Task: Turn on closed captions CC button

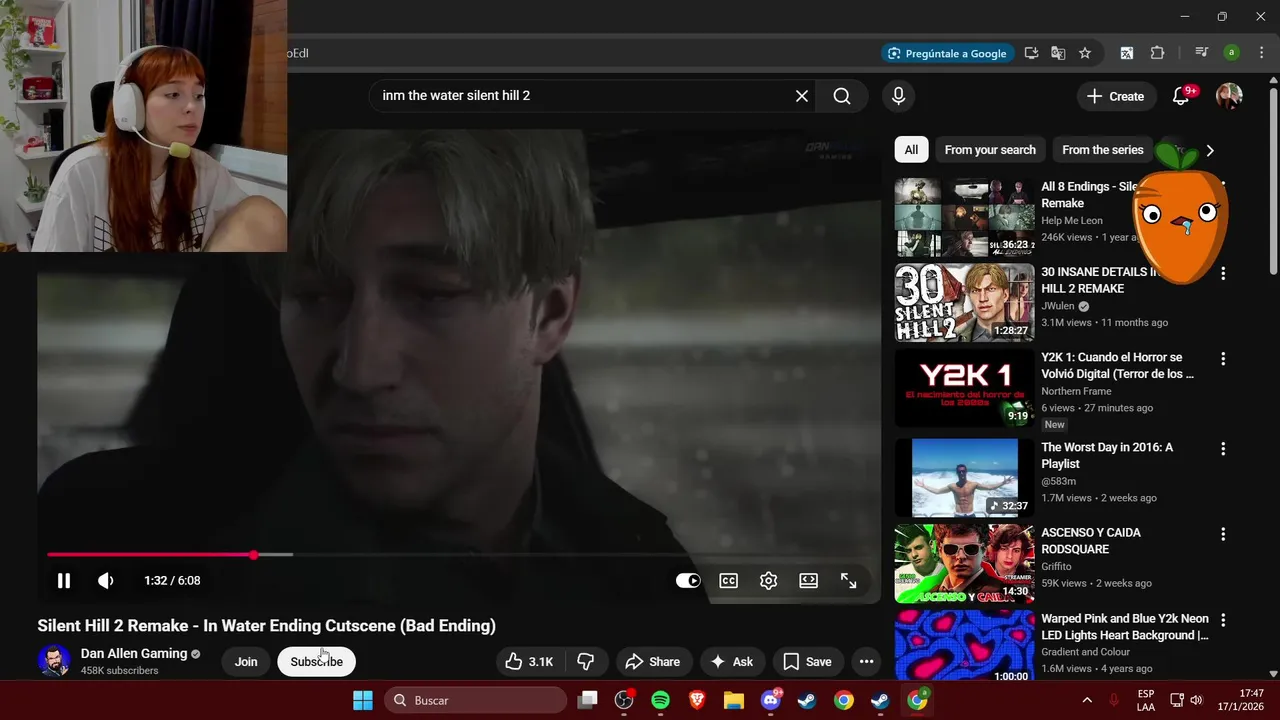Action: tap(729, 581)
